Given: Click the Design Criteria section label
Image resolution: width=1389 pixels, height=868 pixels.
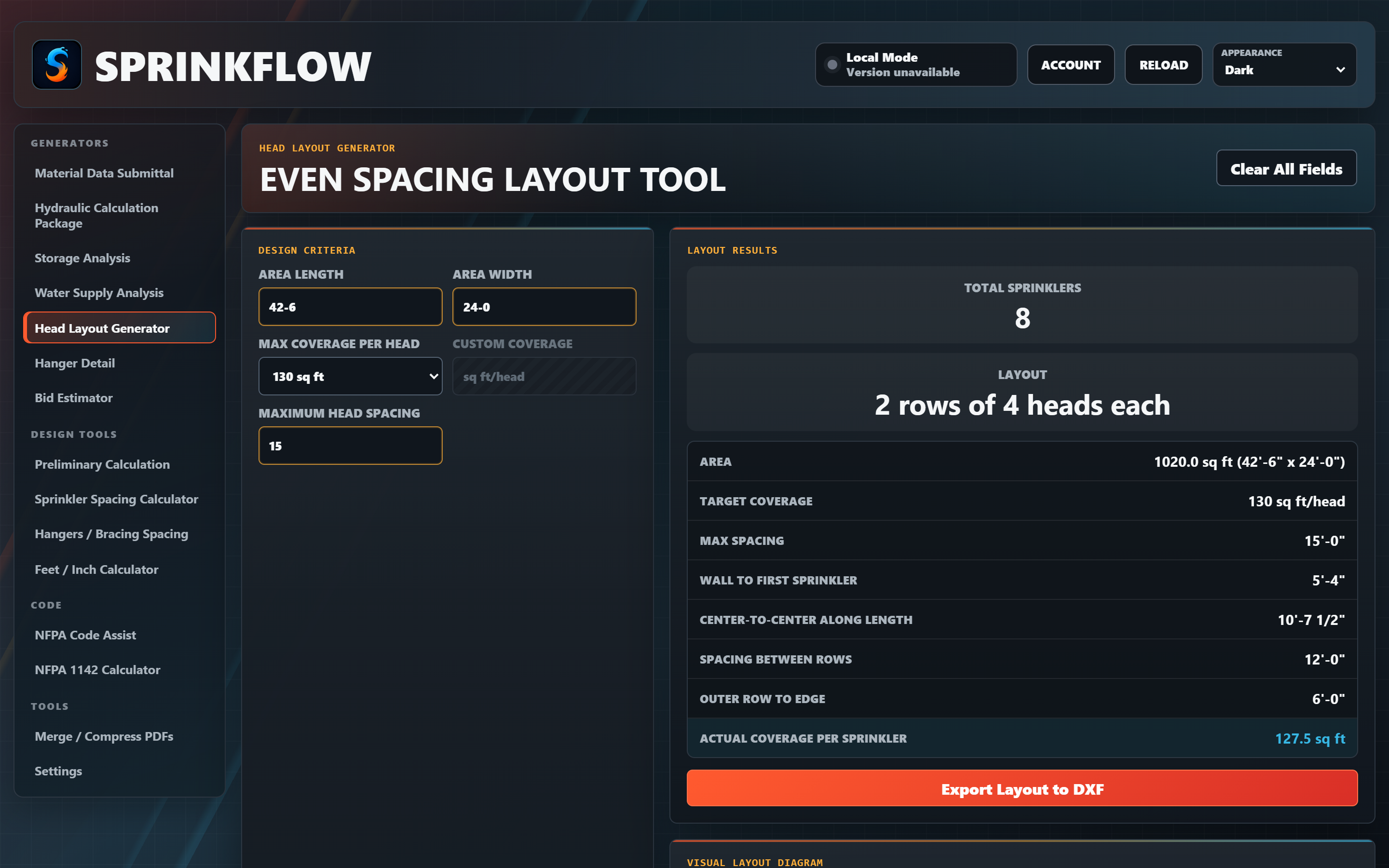Looking at the screenshot, I should [307, 250].
